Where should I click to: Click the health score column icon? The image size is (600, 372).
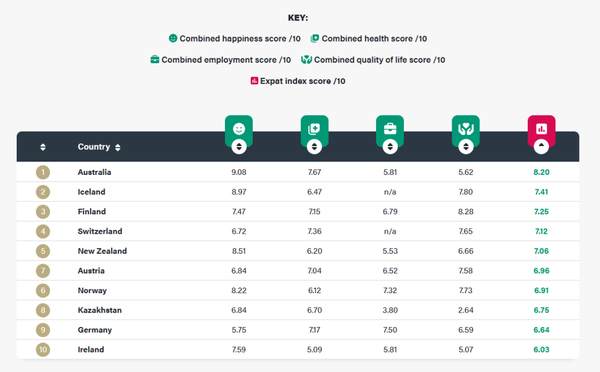(314, 129)
